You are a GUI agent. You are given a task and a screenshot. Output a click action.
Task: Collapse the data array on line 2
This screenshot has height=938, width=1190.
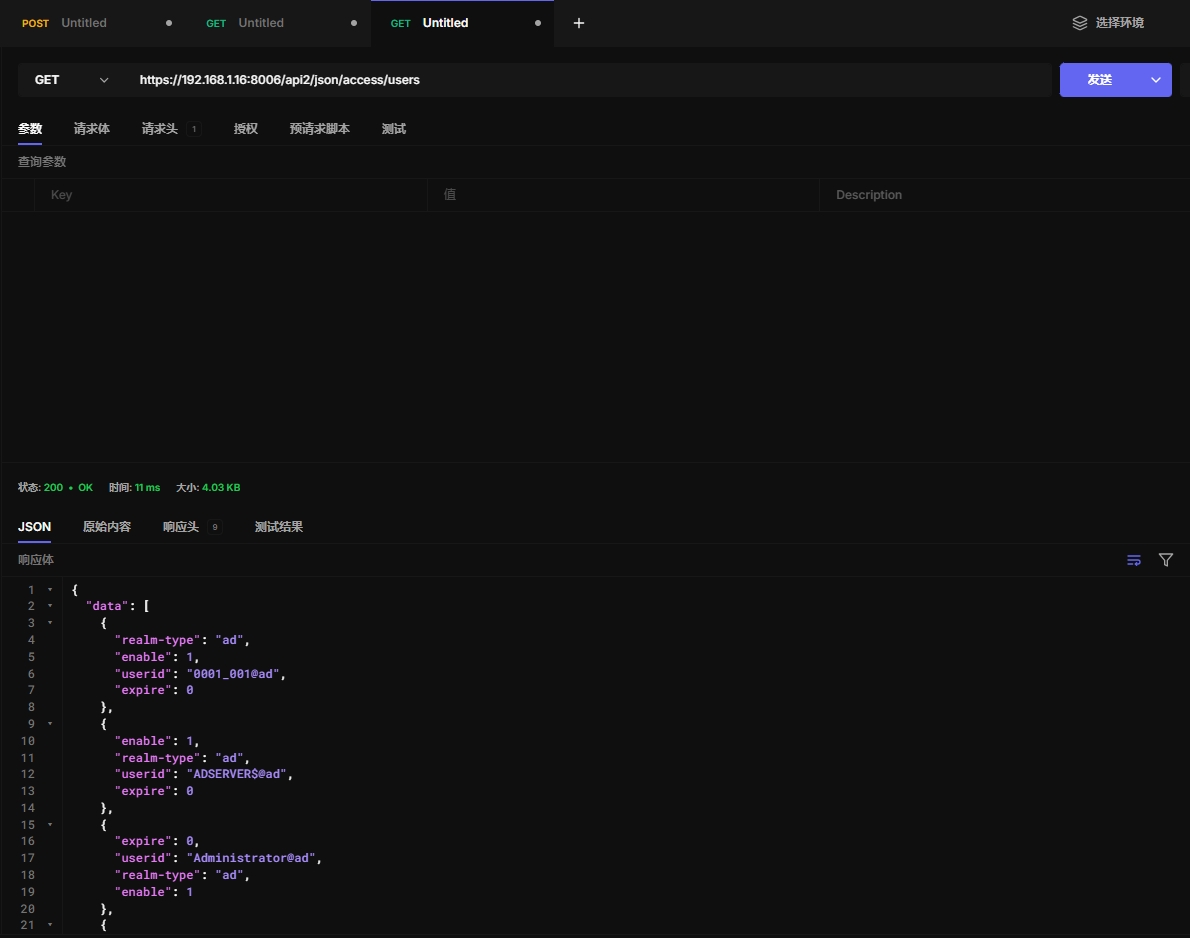click(x=50, y=606)
